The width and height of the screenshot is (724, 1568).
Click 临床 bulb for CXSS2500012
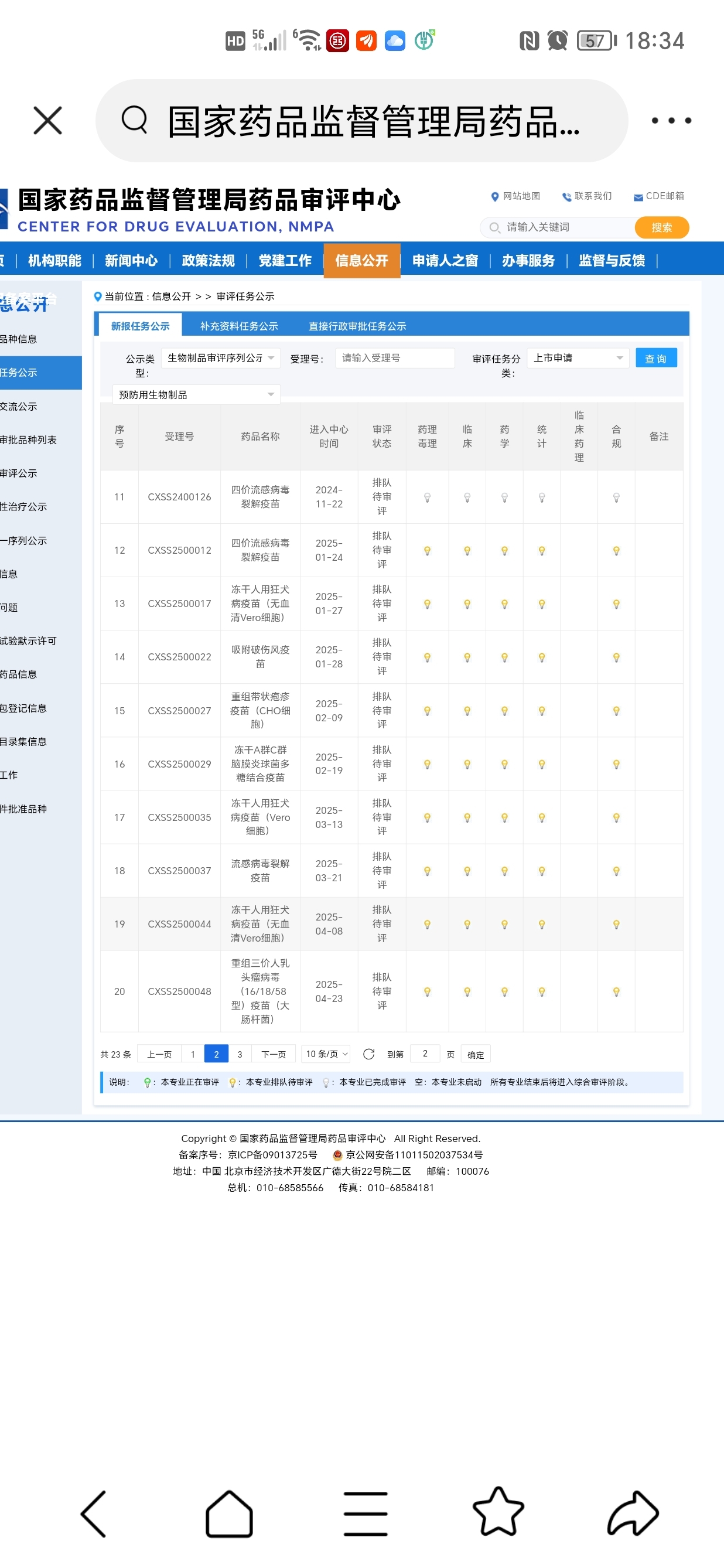pos(467,550)
